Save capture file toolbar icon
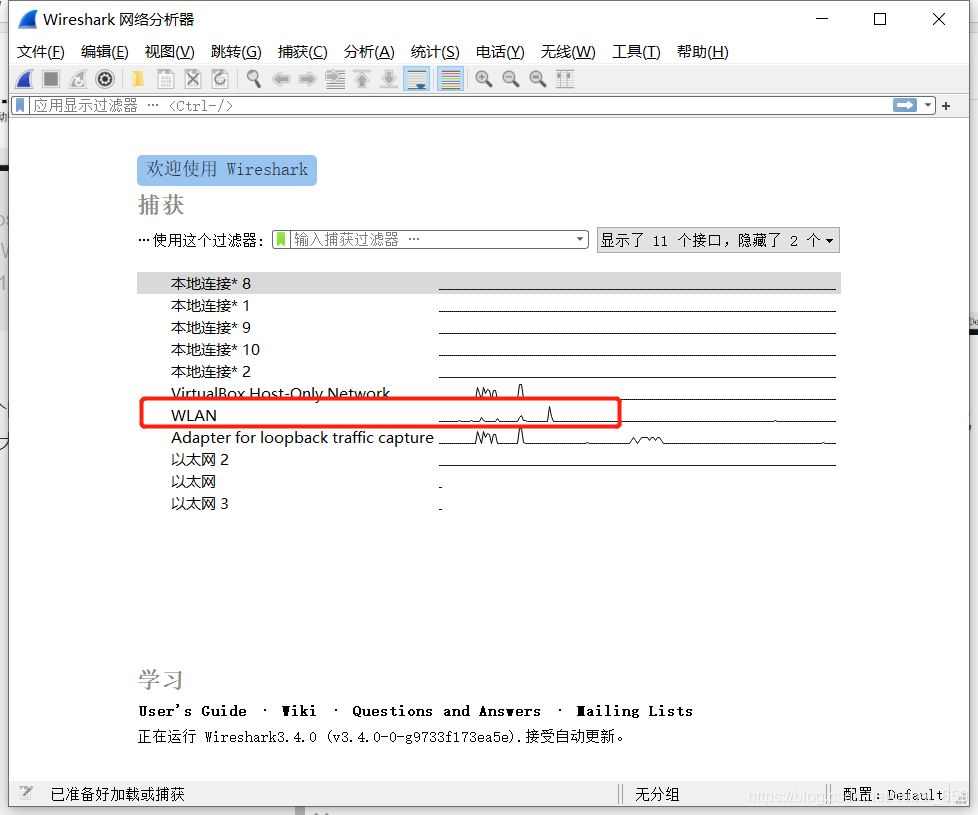Screen dimensions: 978x815 point(165,79)
